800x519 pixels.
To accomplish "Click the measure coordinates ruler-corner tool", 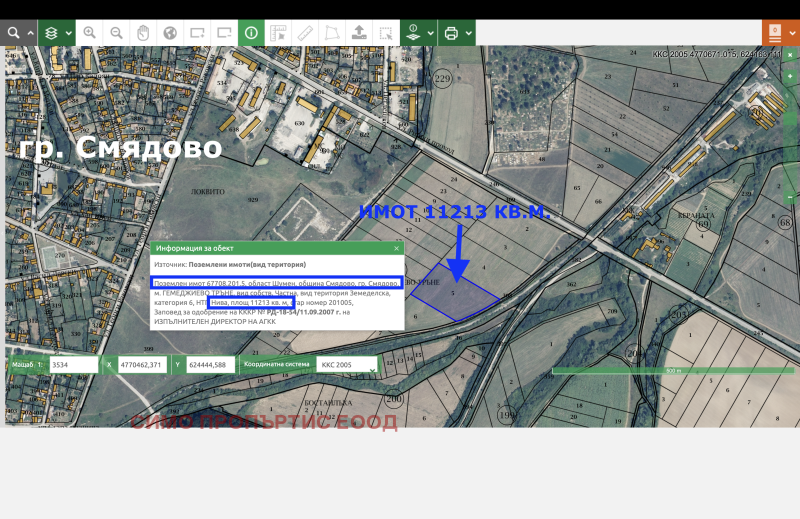I will tap(278, 33).
